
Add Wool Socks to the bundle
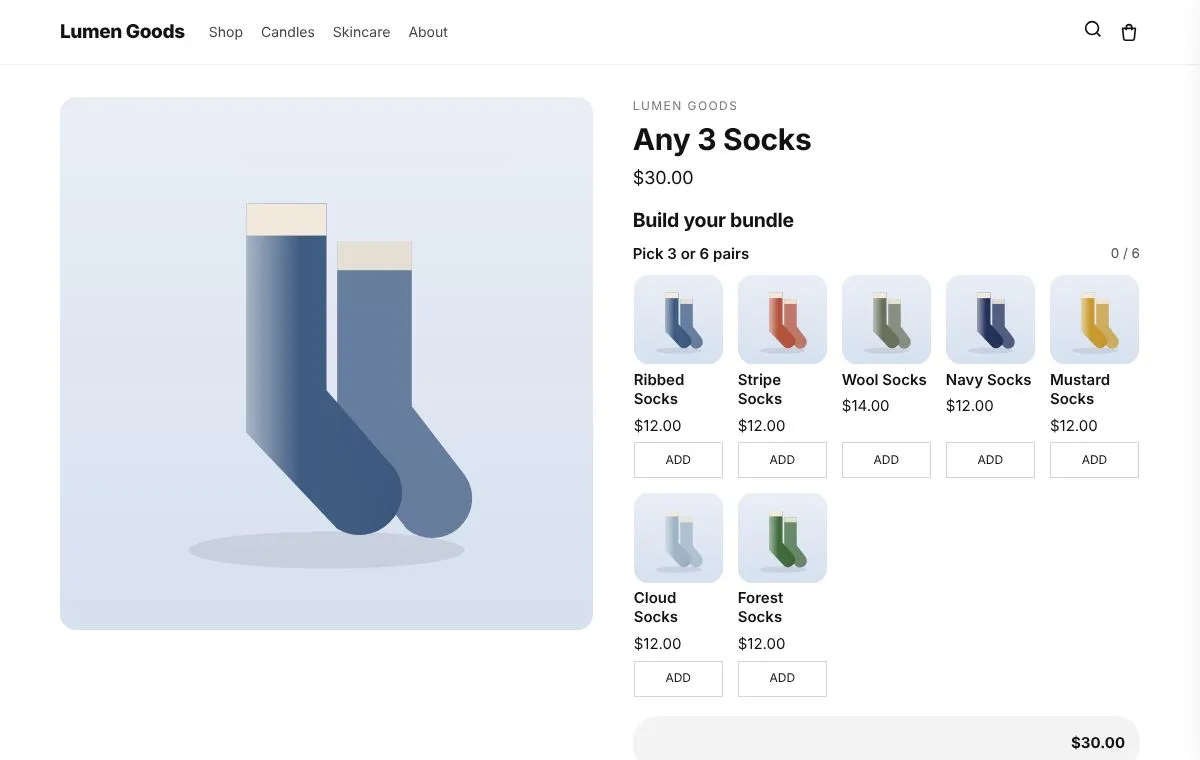(x=886, y=460)
